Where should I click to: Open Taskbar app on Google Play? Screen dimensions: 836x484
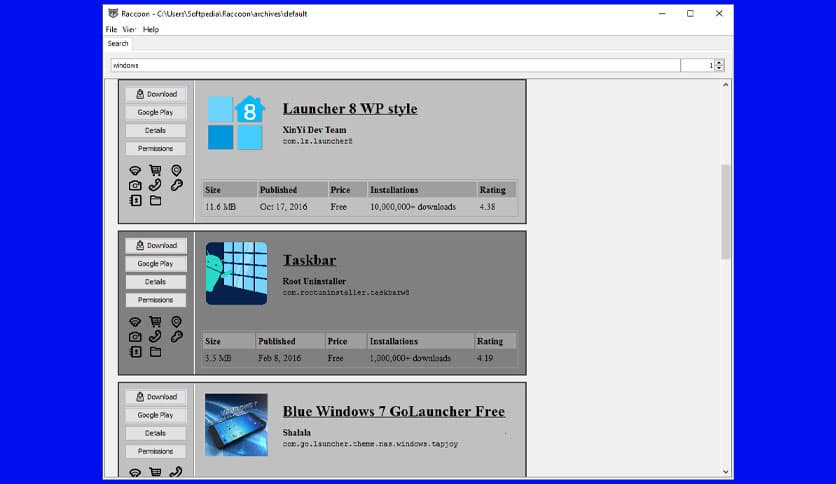tap(156, 263)
